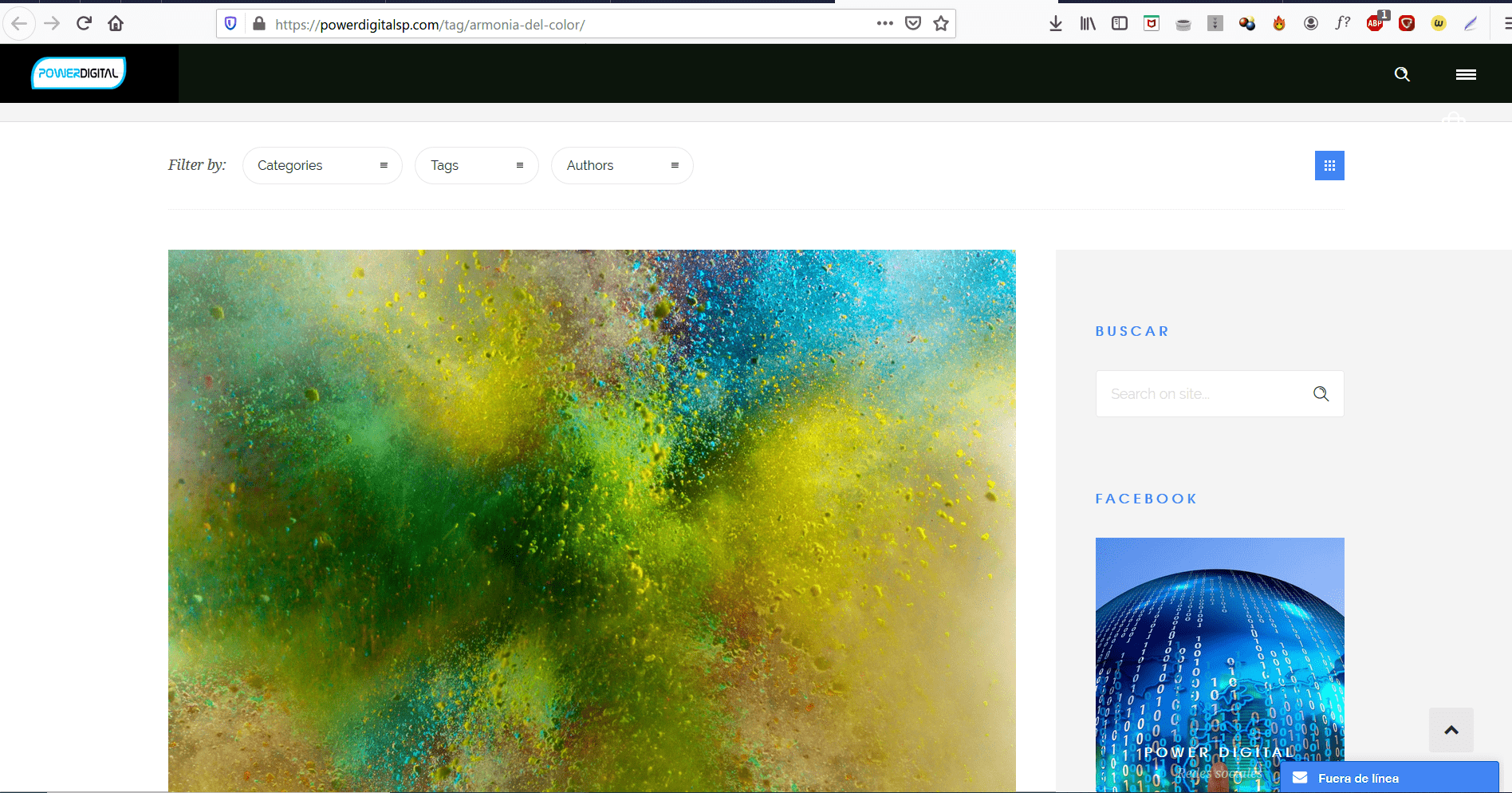Open the downloads panel
Image resolution: width=1512 pixels, height=793 pixels.
pos(1056,24)
